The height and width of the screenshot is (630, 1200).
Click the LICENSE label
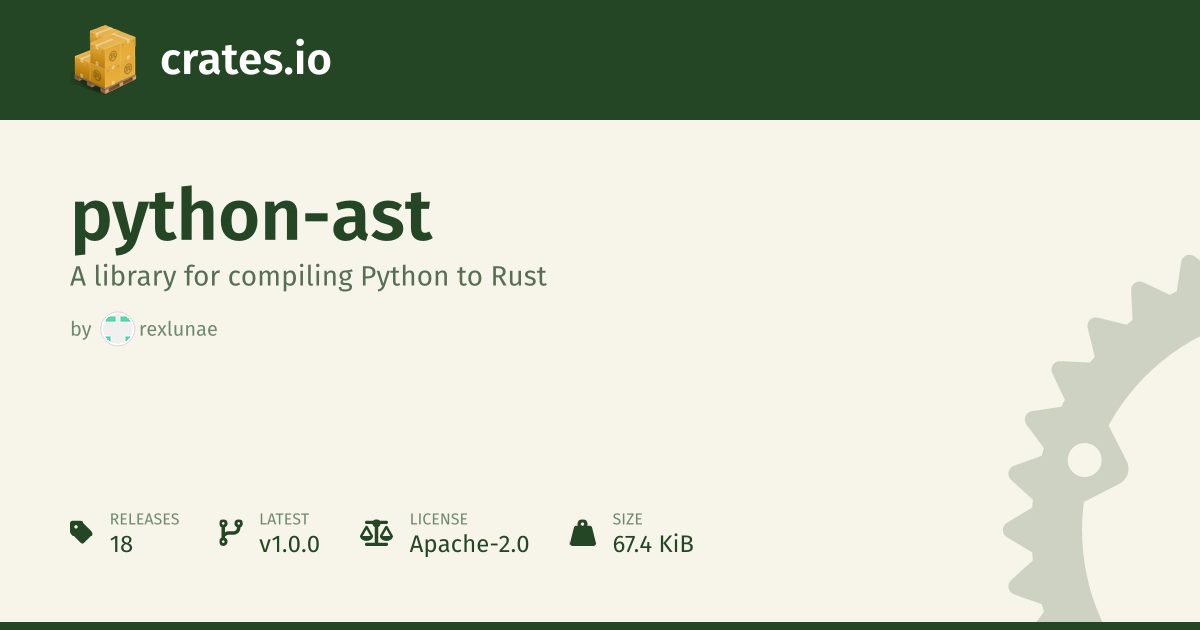coord(439,519)
